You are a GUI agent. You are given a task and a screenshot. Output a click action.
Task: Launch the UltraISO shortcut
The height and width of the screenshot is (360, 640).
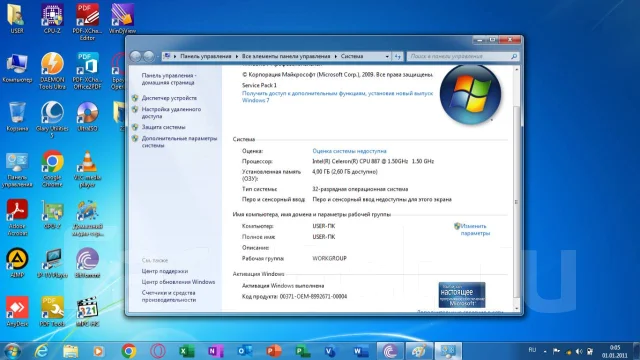[87, 117]
